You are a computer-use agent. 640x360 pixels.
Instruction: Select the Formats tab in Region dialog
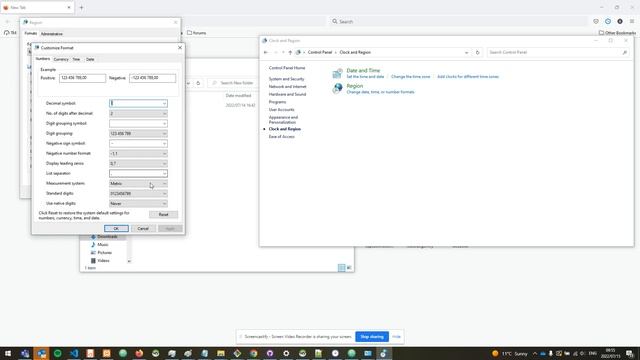31,33
